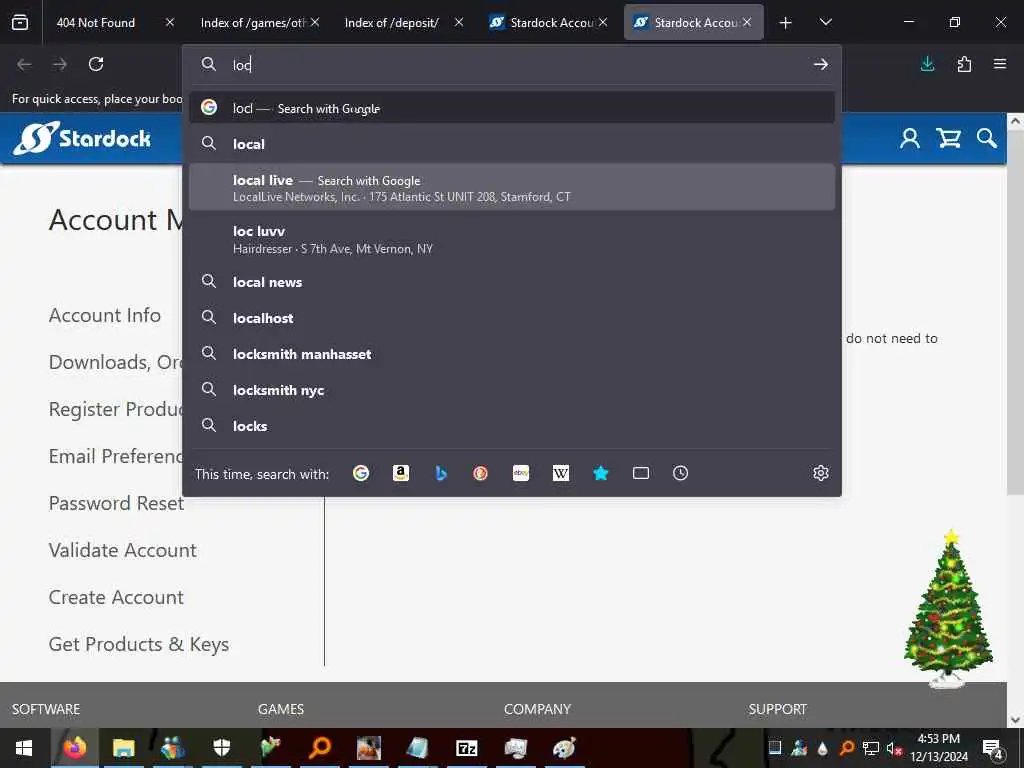The image size is (1024, 768).
Task: Search this time with DuckDuckGo
Action: click(x=481, y=473)
